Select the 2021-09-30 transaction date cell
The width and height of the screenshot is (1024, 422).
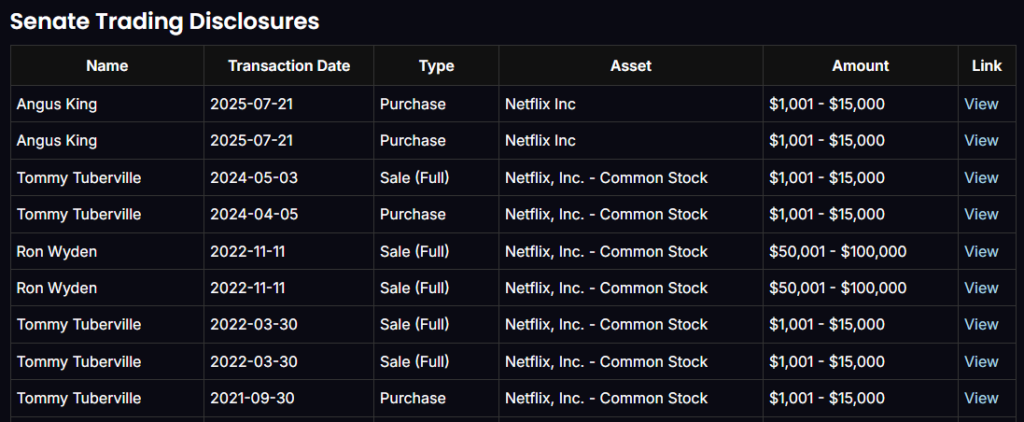point(254,398)
